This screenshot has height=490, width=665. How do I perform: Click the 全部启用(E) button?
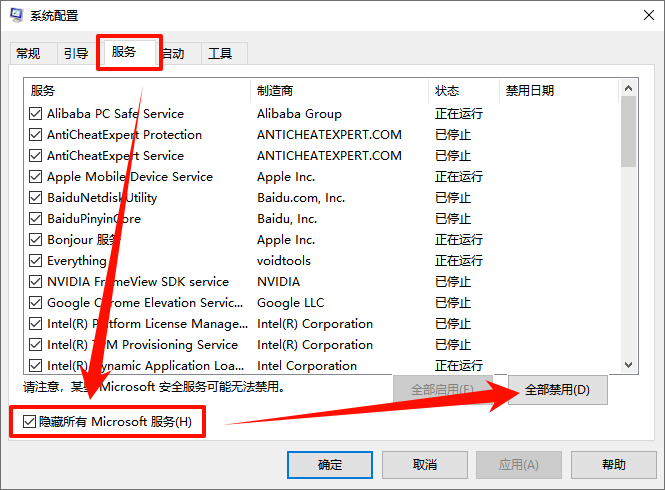pyautogui.click(x=443, y=389)
